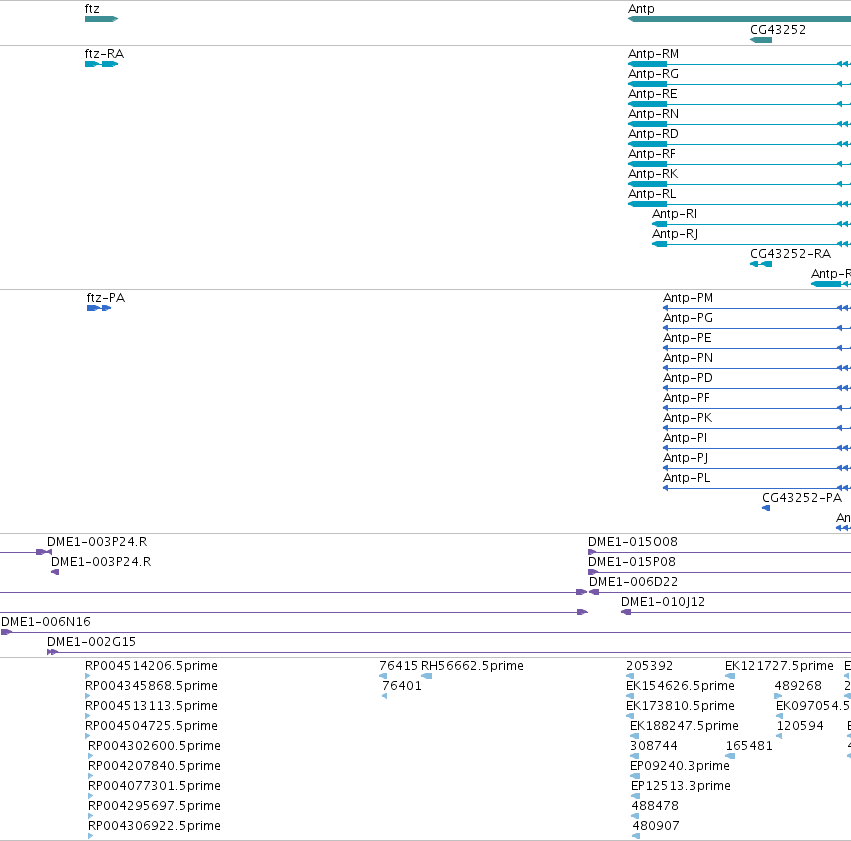Click the Antp-RL transcript label
This screenshot has width=851, height=841.
point(652,194)
